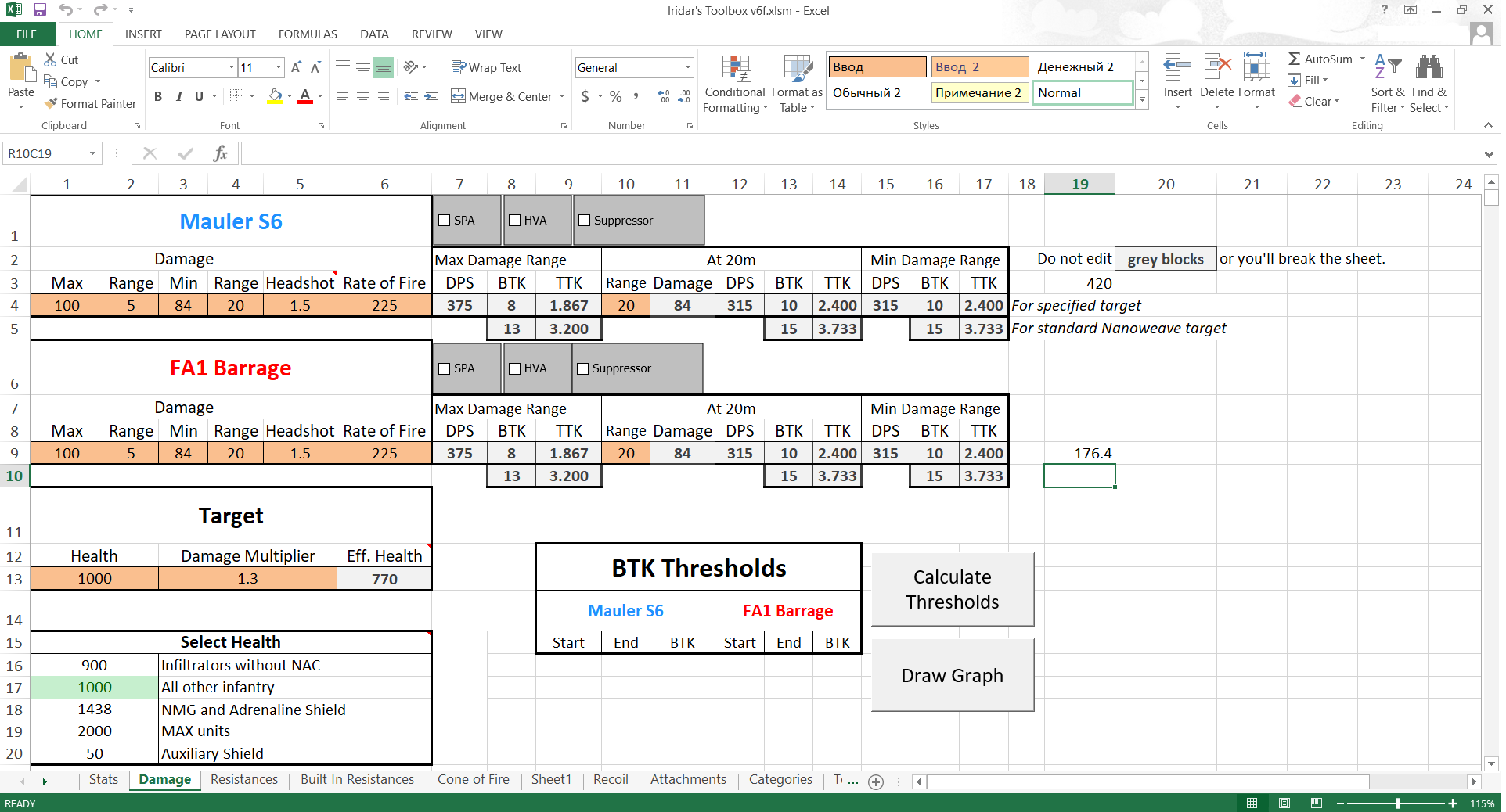Open Conditional Formatting menu

[735, 84]
